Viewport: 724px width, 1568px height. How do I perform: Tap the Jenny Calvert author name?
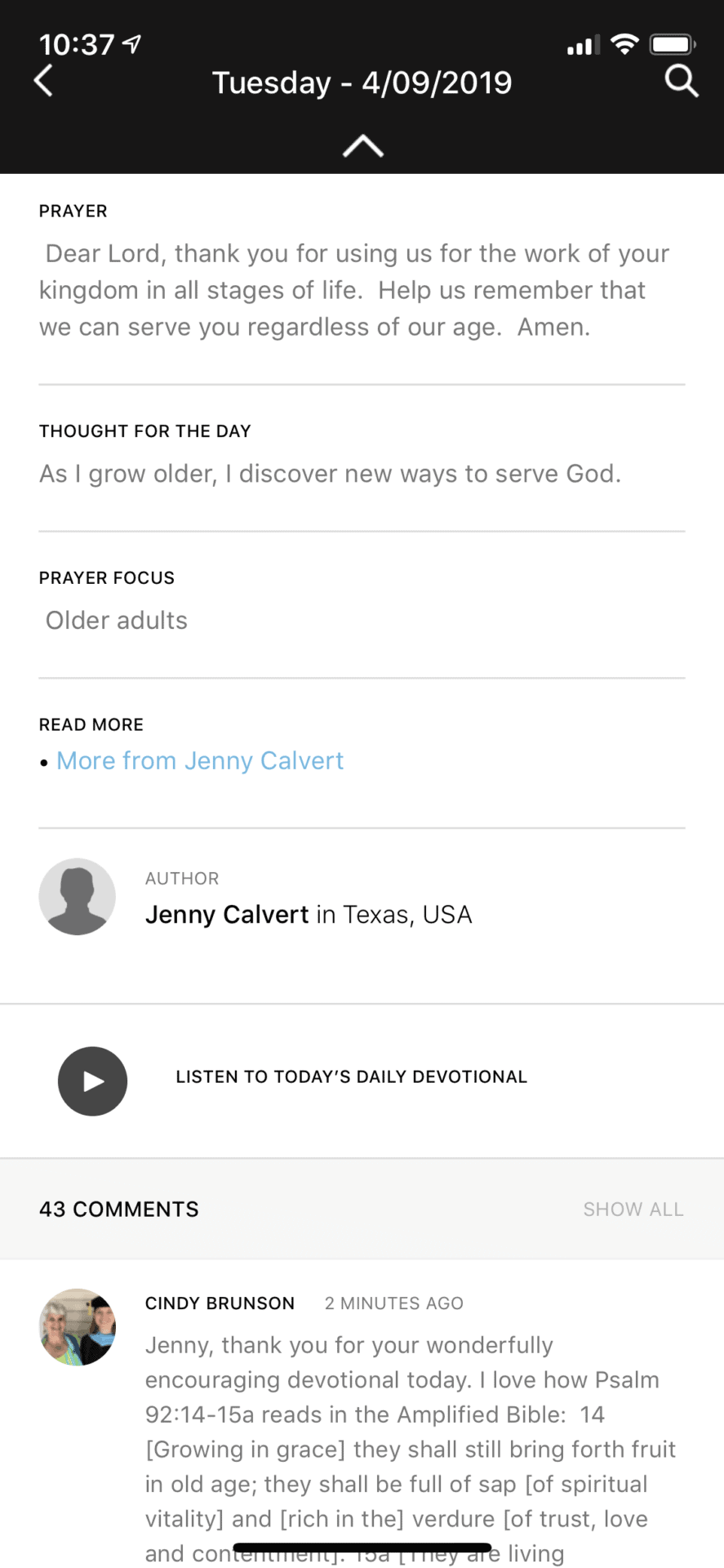tap(227, 915)
